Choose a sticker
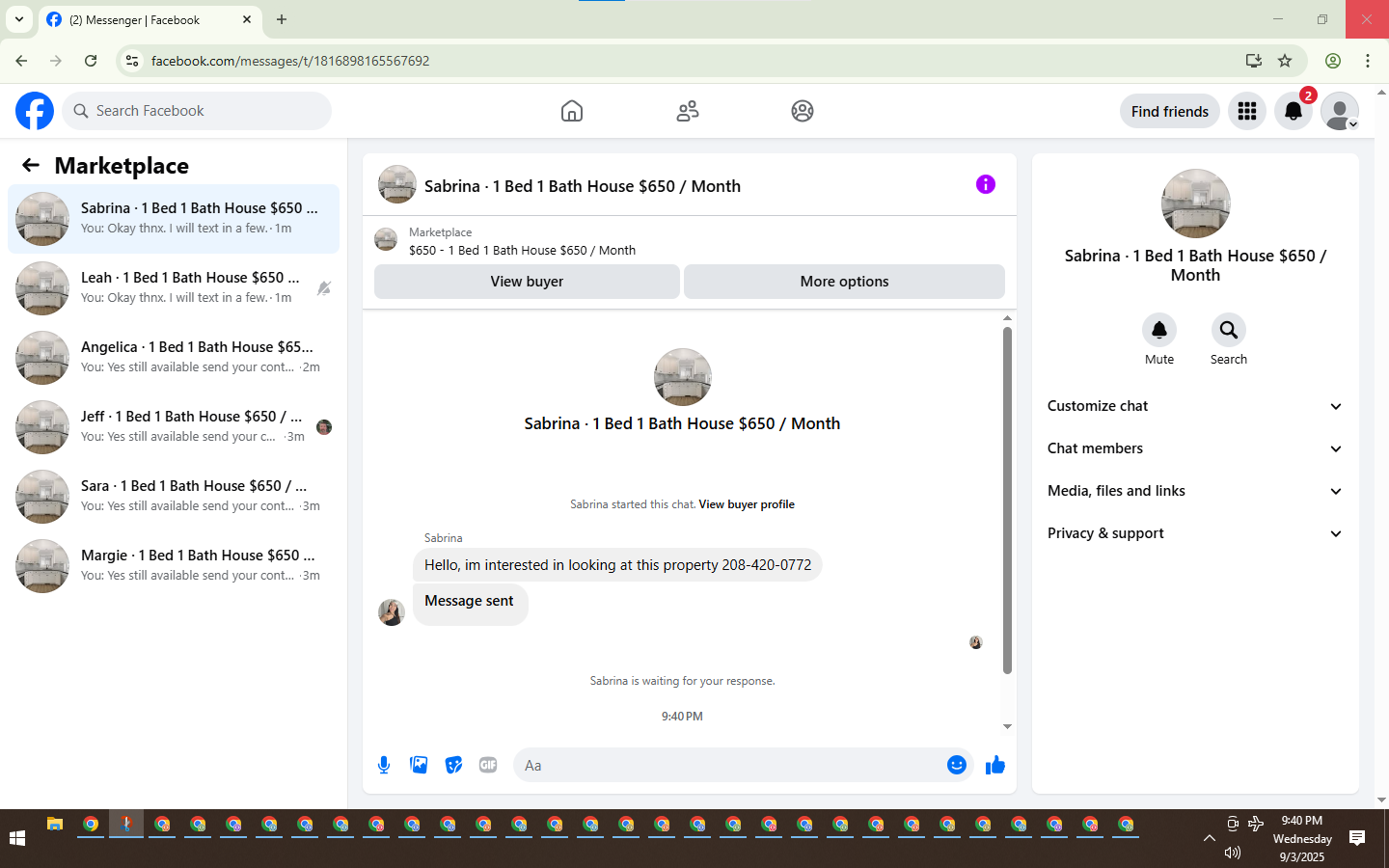The image size is (1389, 868). coord(453,765)
